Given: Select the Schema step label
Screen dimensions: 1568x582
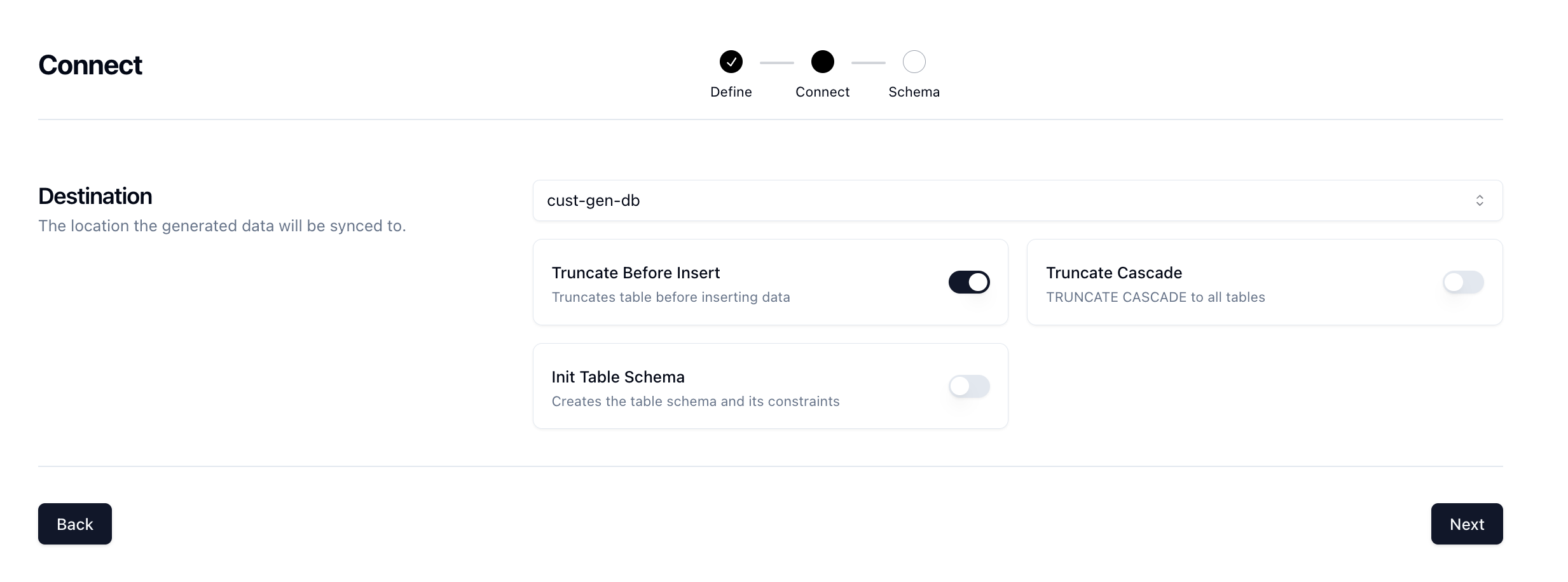Looking at the screenshot, I should point(914,92).
